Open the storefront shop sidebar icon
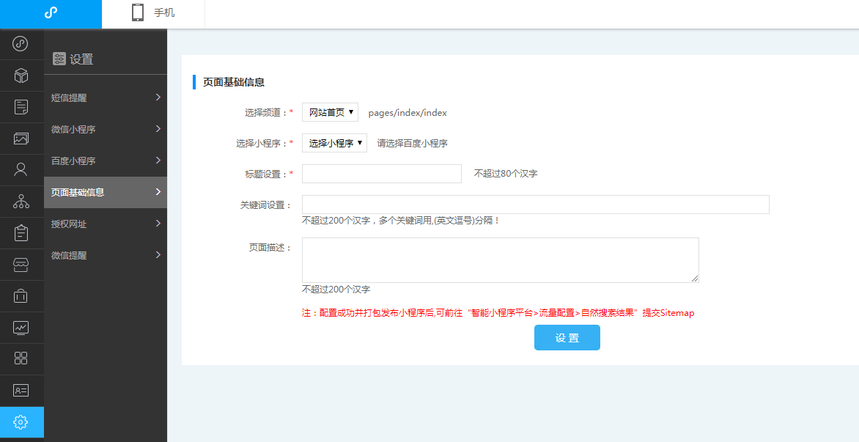 tap(21, 265)
